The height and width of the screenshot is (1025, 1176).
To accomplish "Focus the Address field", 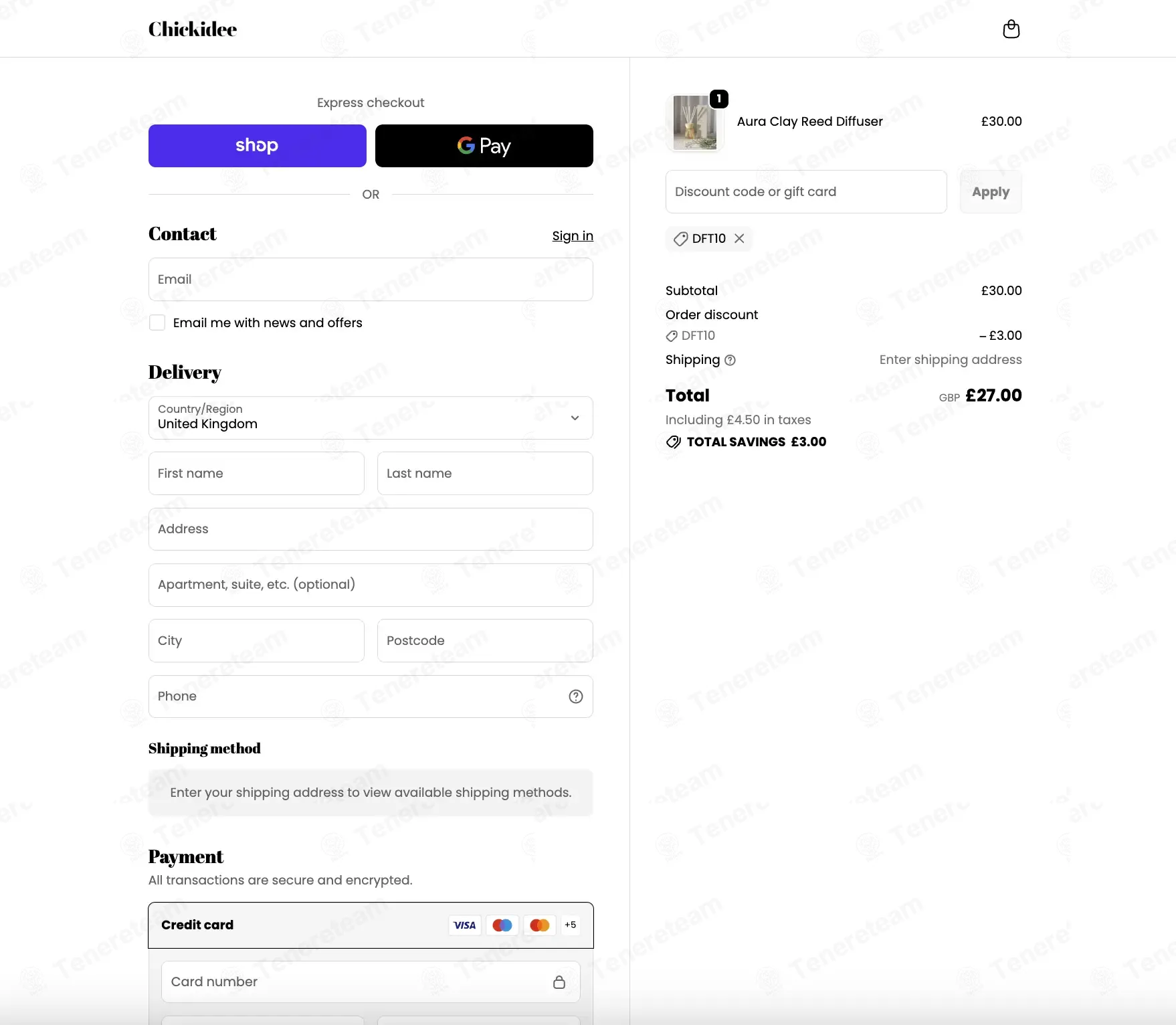I will pos(371,529).
